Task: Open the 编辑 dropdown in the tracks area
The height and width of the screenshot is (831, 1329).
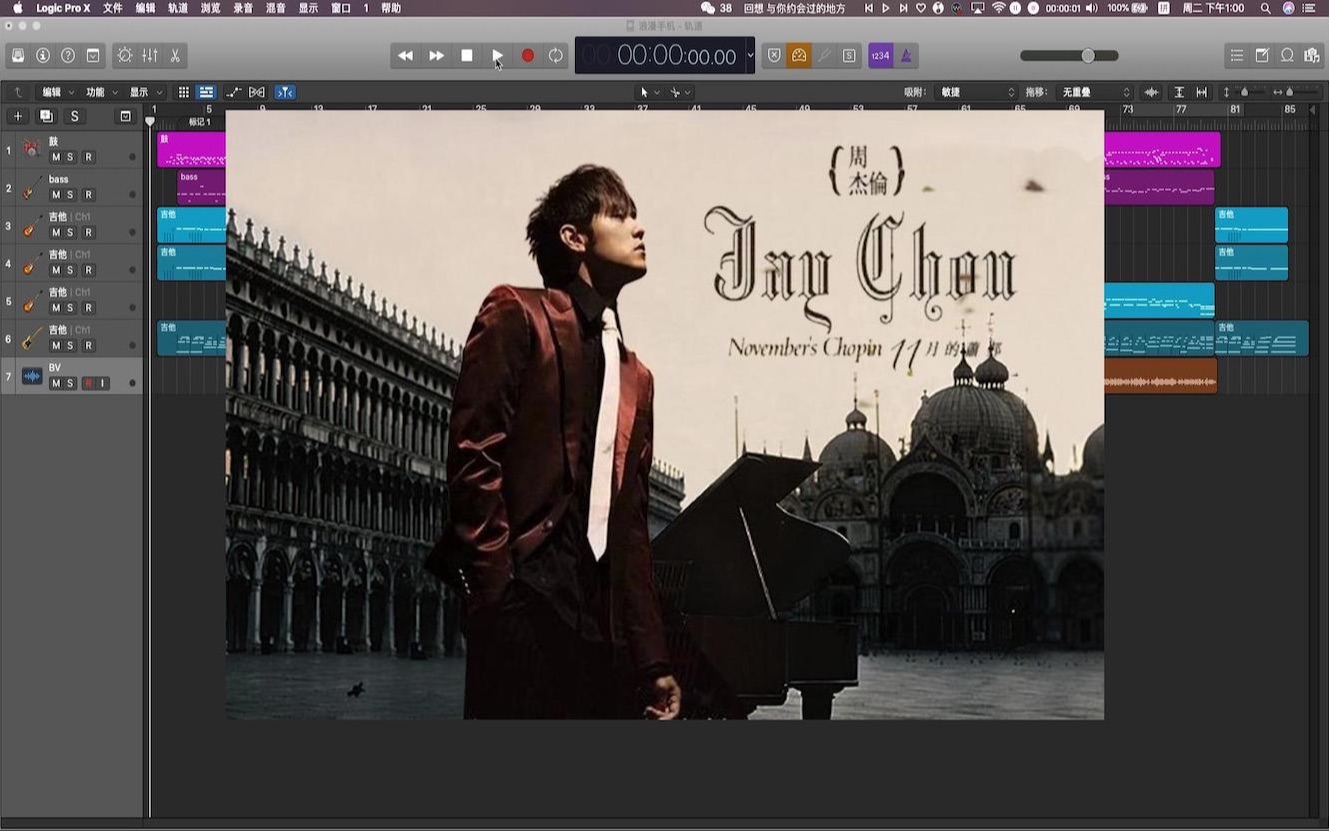Action: pos(57,92)
